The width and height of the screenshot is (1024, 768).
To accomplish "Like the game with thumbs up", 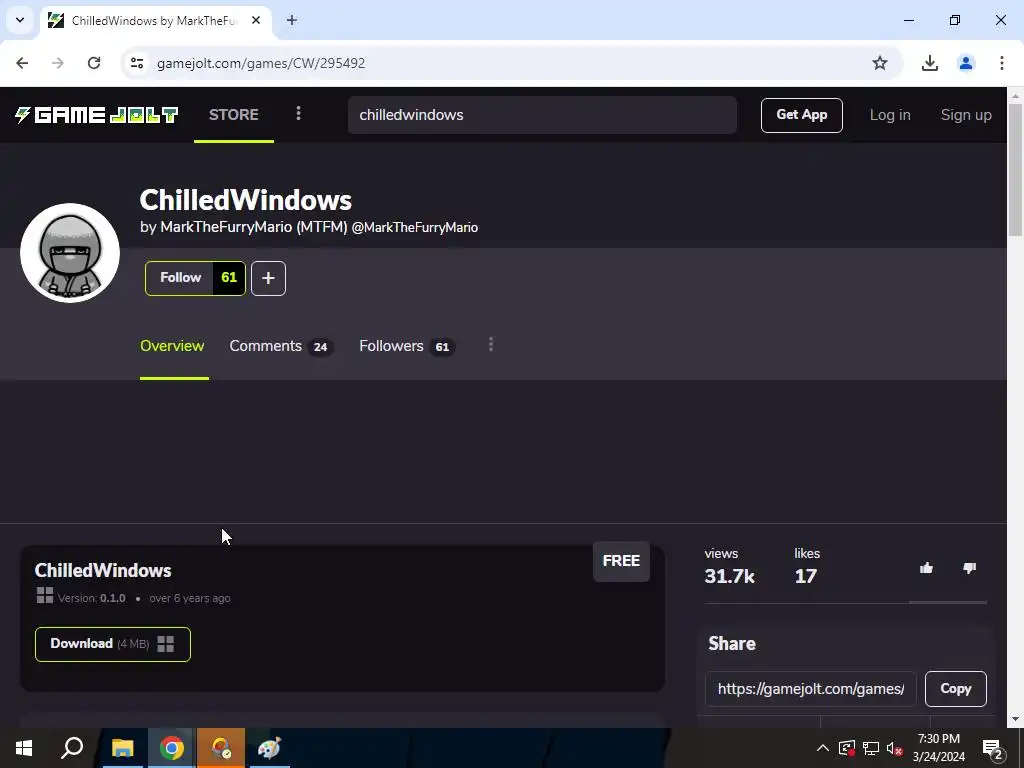I will [x=926, y=568].
